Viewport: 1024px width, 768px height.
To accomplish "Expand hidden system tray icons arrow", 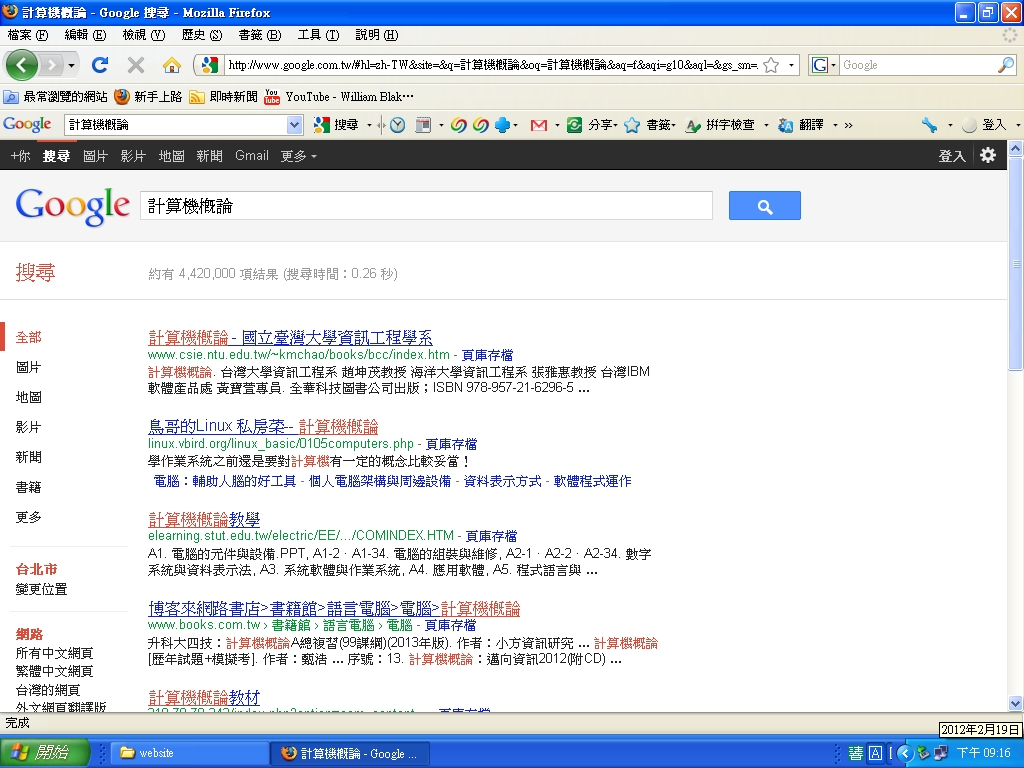I will (904, 753).
